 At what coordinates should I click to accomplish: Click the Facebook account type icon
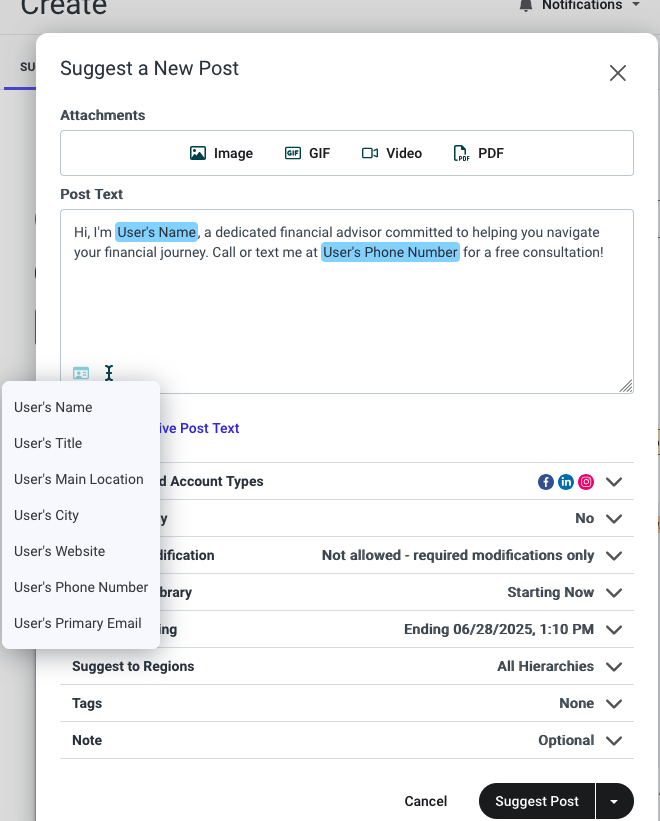545,482
